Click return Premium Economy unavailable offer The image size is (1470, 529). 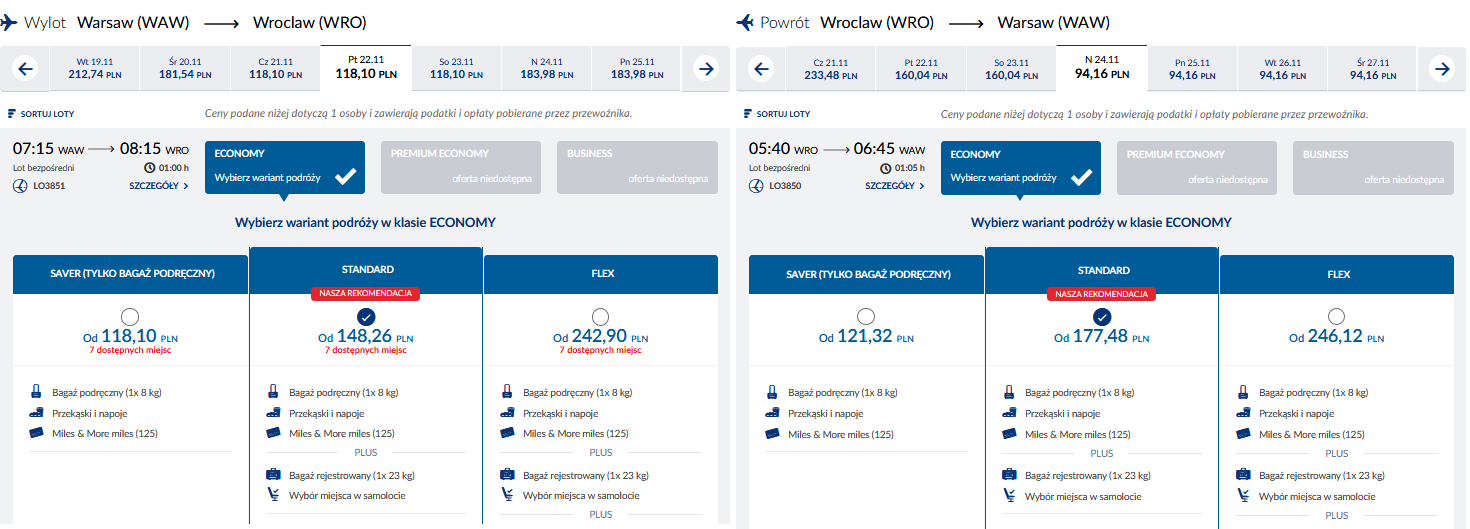(x=1197, y=167)
